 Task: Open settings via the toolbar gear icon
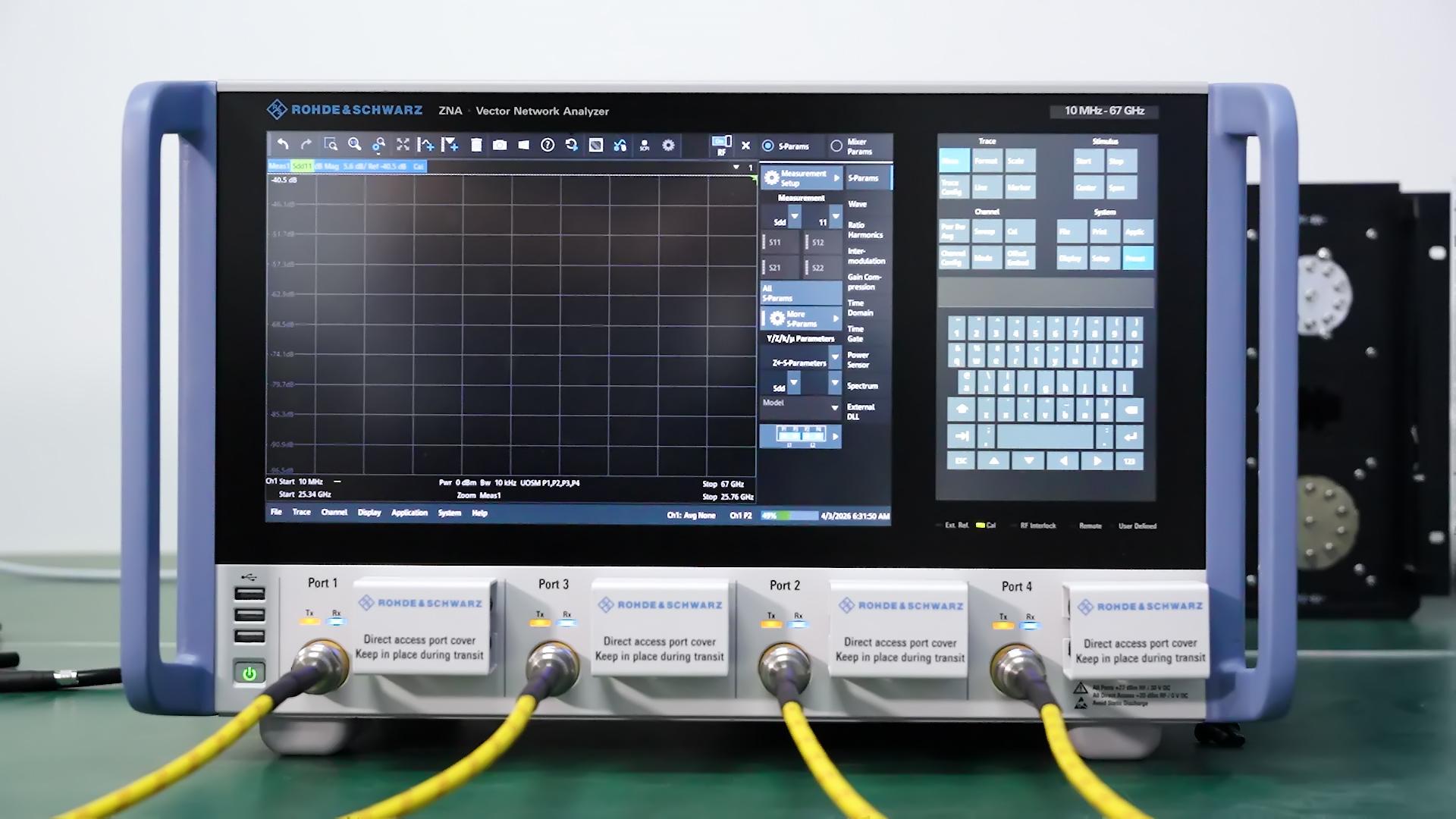[x=668, y=145]
